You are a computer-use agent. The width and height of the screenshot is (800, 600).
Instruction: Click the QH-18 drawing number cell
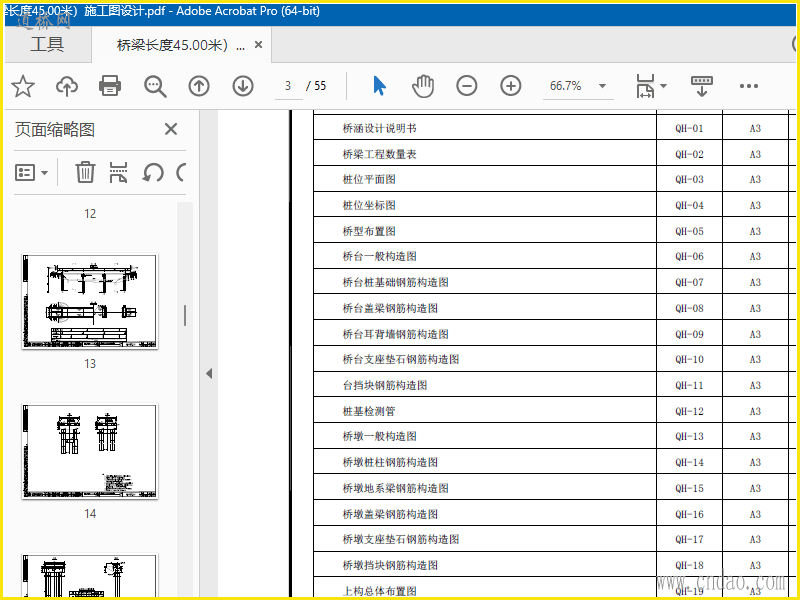pyautogui.click(x=689, y=565)
